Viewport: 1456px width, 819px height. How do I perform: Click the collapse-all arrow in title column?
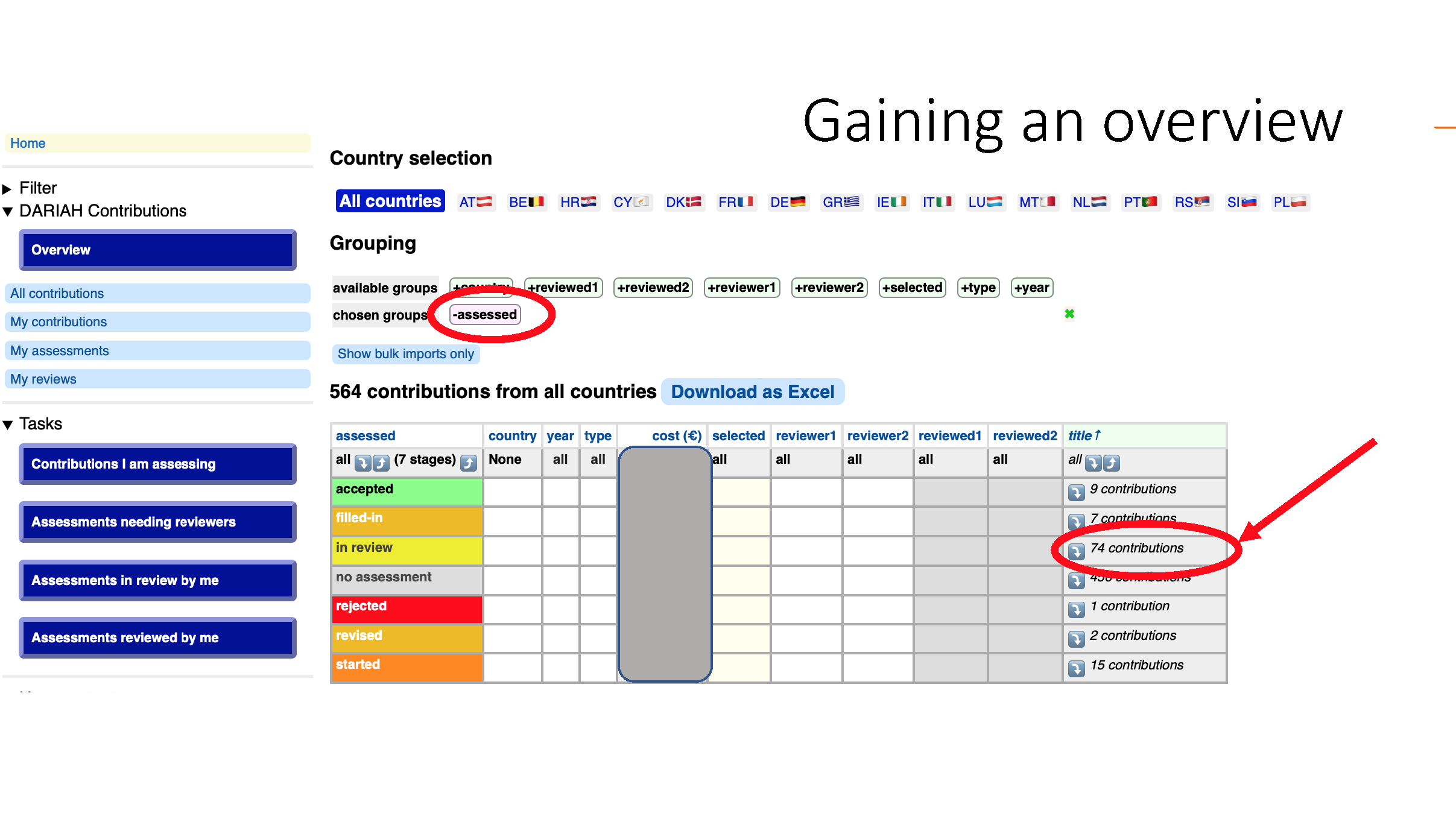click(1112, 463)
